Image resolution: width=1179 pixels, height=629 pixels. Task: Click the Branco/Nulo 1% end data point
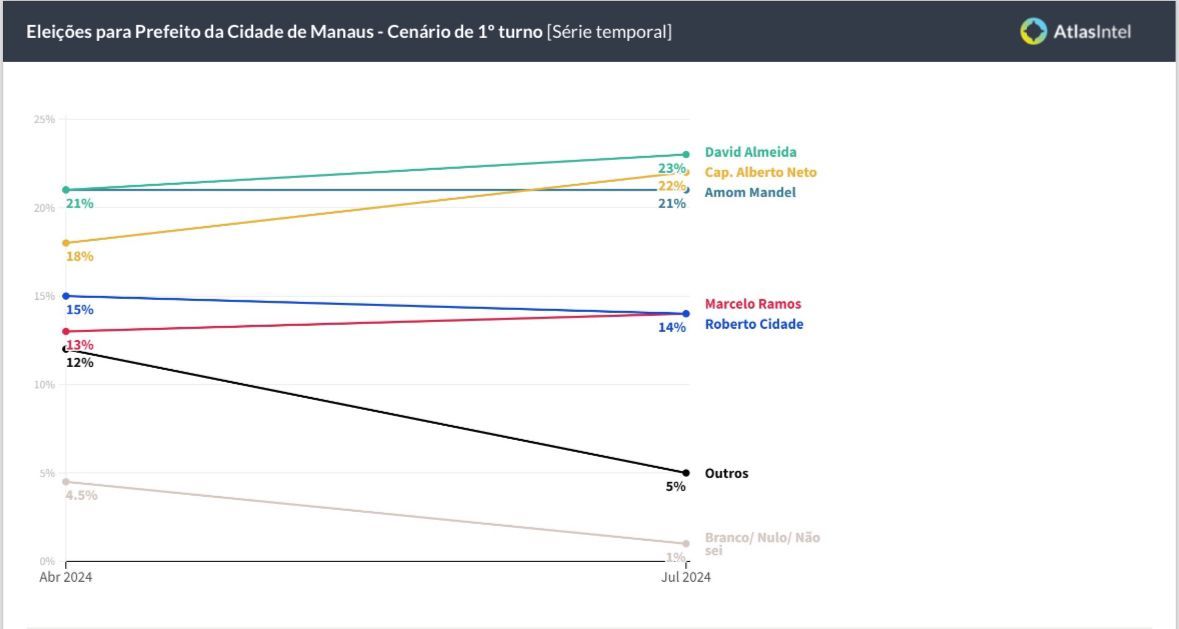tap(686, 544)
